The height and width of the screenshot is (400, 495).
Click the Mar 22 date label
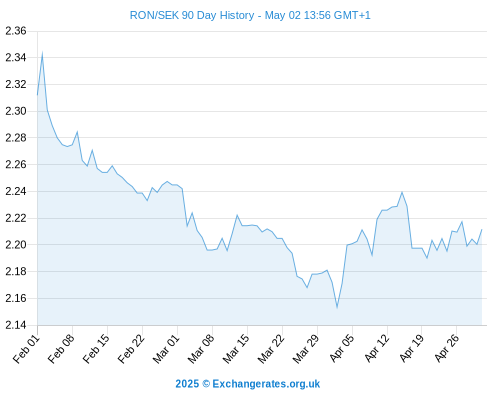(271, 349)
